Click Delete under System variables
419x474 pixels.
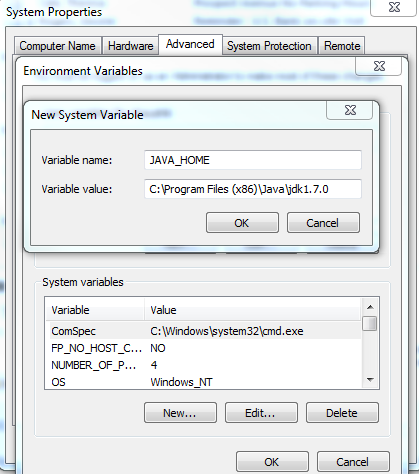[x=342, y=413]
